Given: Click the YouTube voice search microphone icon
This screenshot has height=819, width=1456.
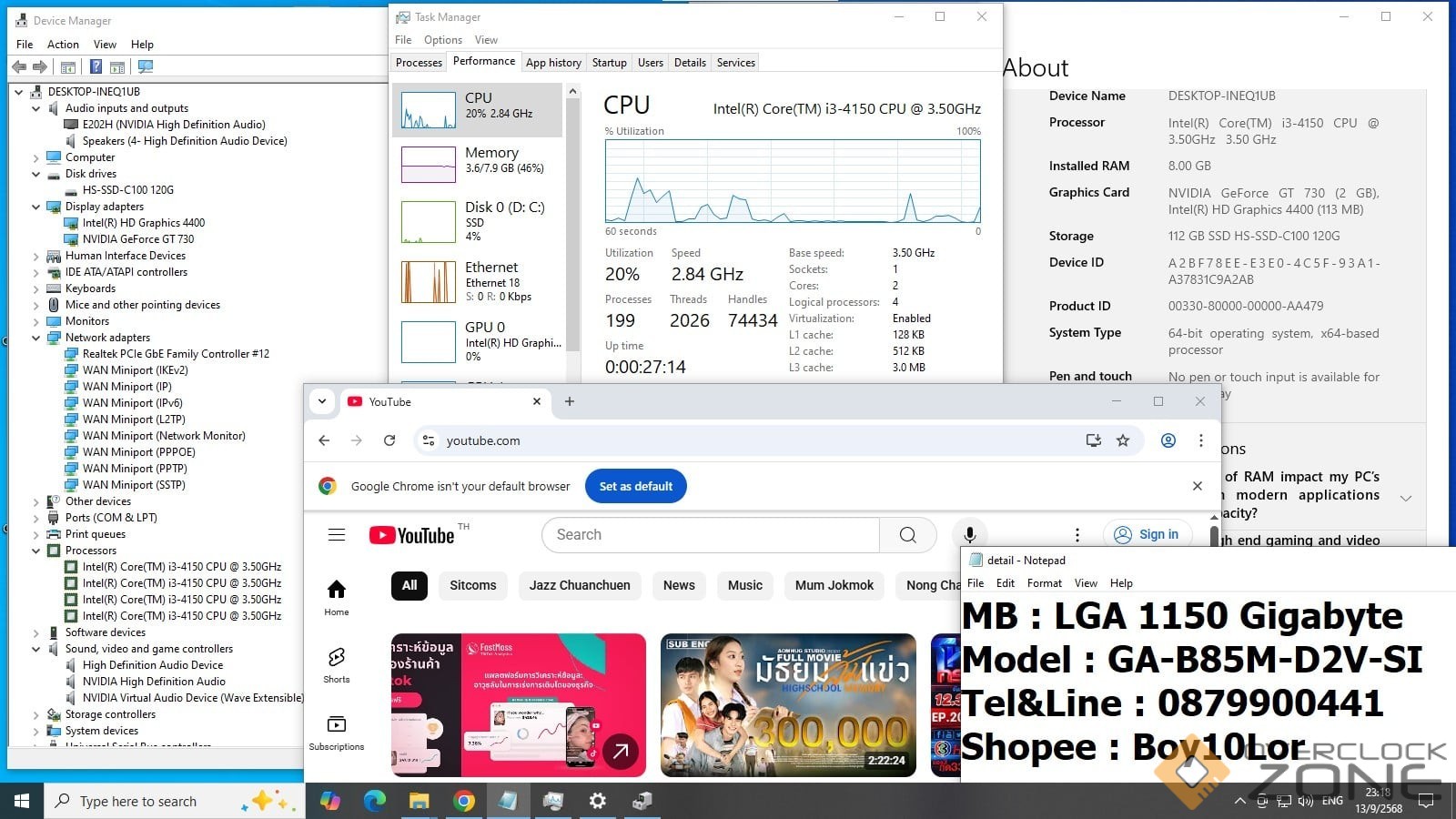Looking at the screenshot, I should (970, 535).
